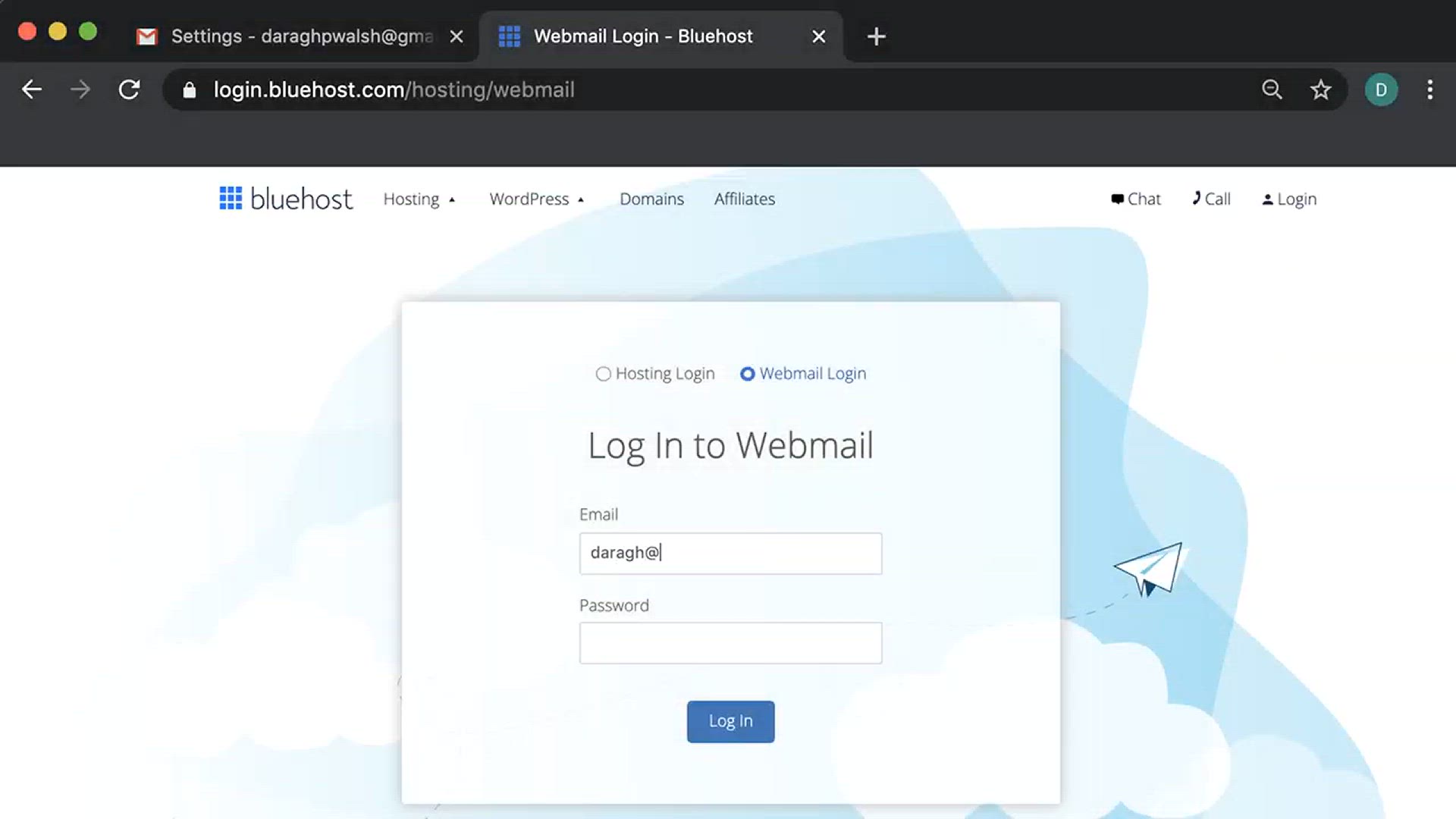Click the bluehost logo
The height and width of the screenshot is (819, 1456).
click(286, 199)
